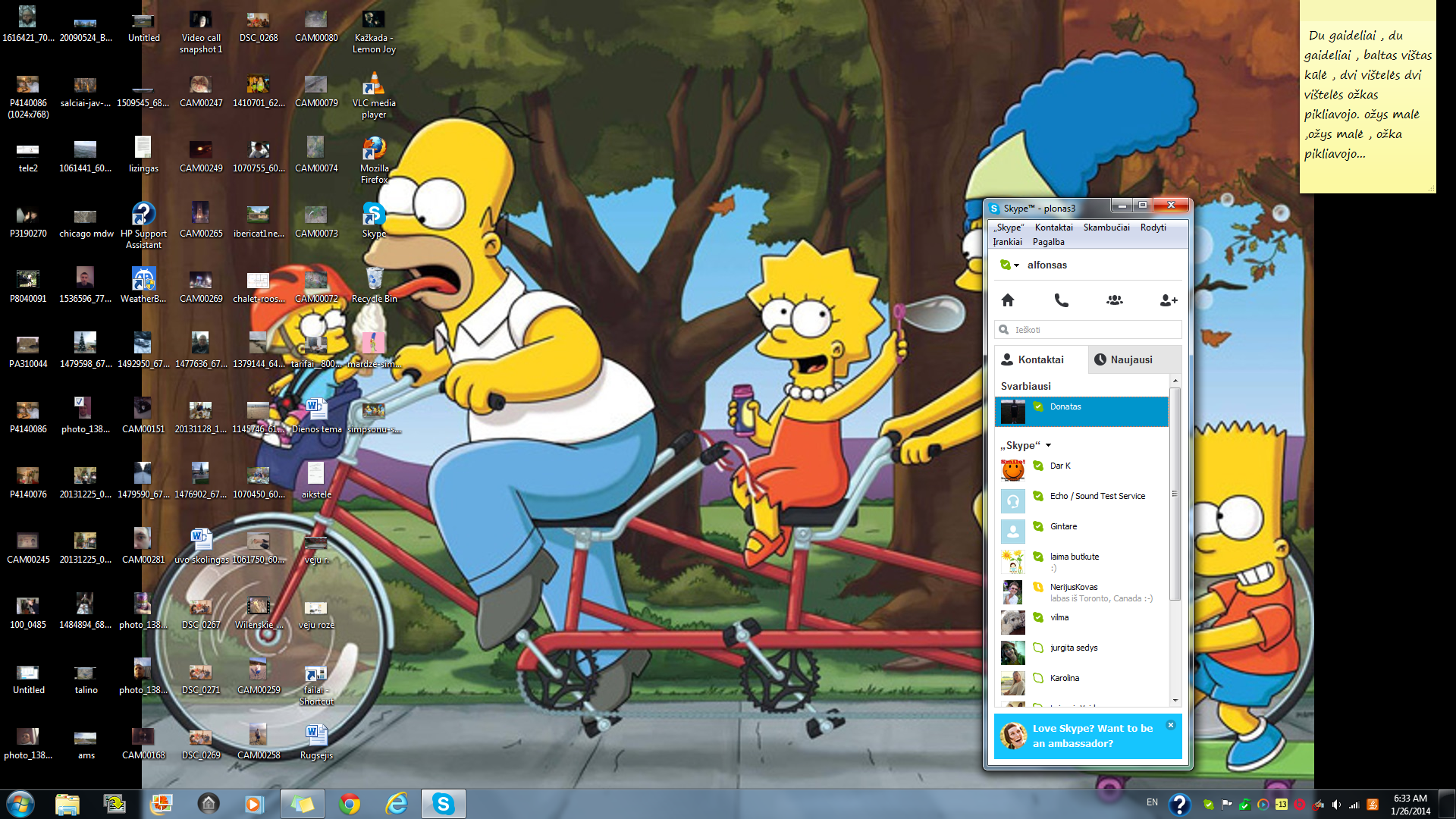This screenshot has width=1456, height=819.
Task: Click the network signal tray icon
Action: [x=1354, y=805]
